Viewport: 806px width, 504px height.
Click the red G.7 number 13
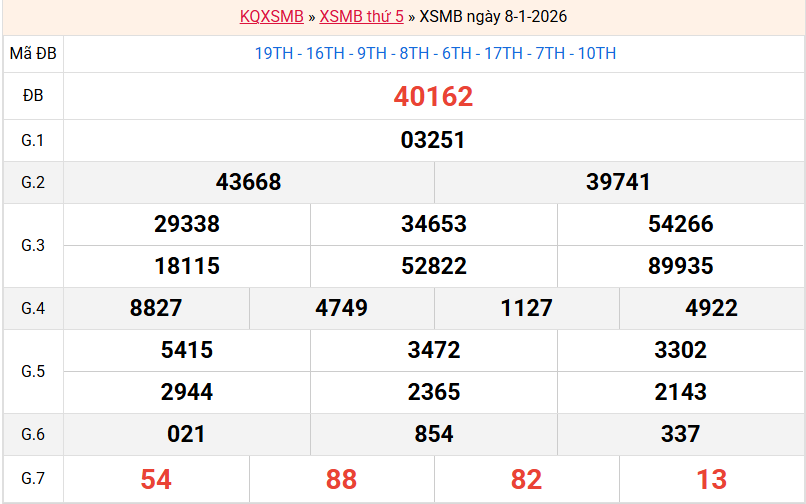point(711,479)
